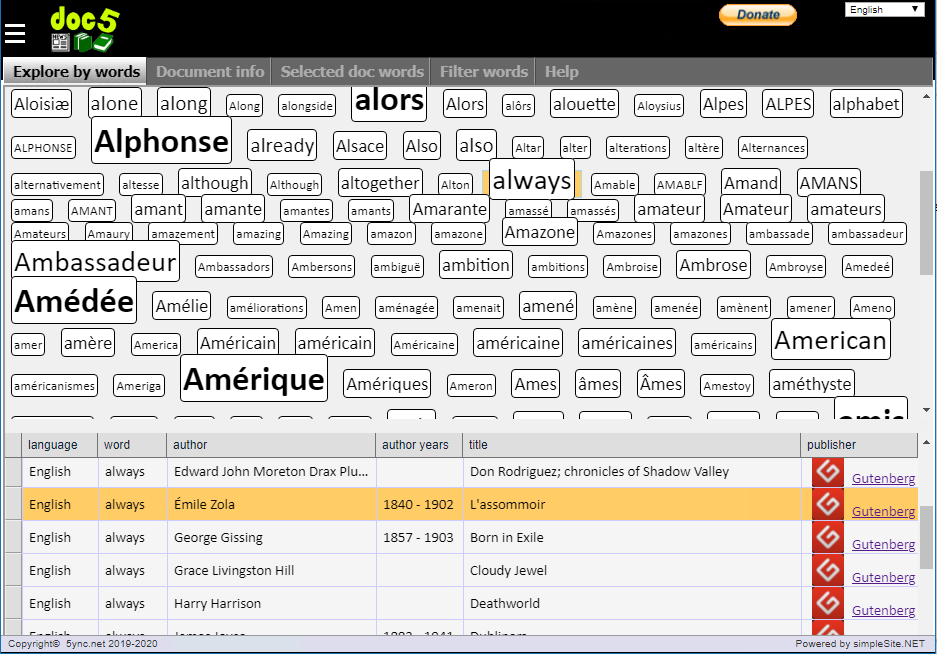Select the word 'amazement'
937x654 pixels.
click(183, 234)
